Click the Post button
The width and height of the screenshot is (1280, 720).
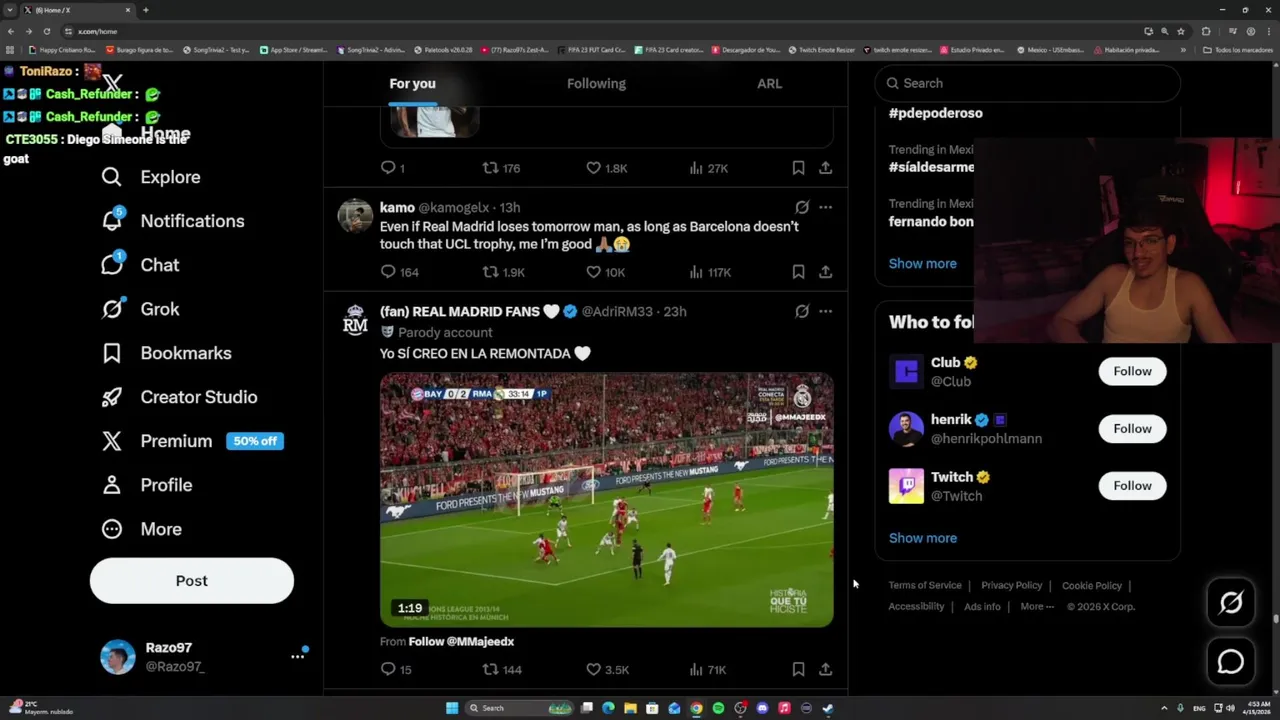pyautogui.click(x=192, y=581)
